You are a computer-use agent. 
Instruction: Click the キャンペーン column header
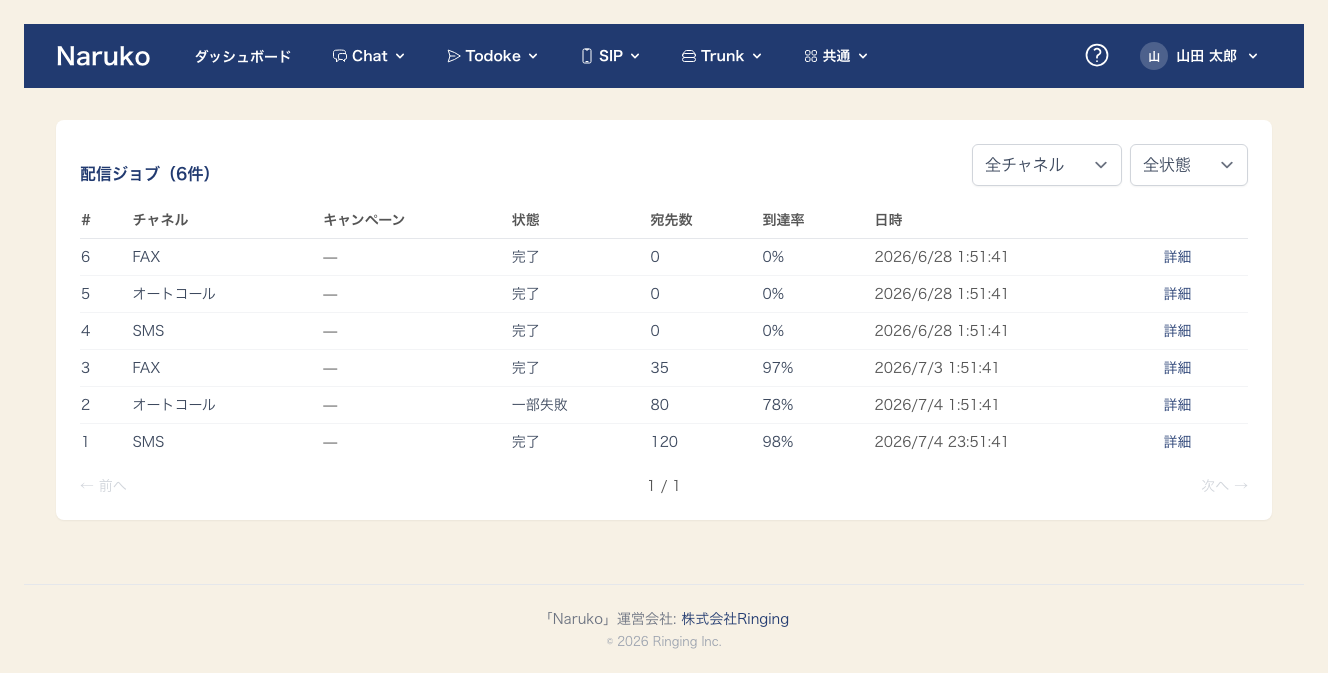tap(364, 220)
